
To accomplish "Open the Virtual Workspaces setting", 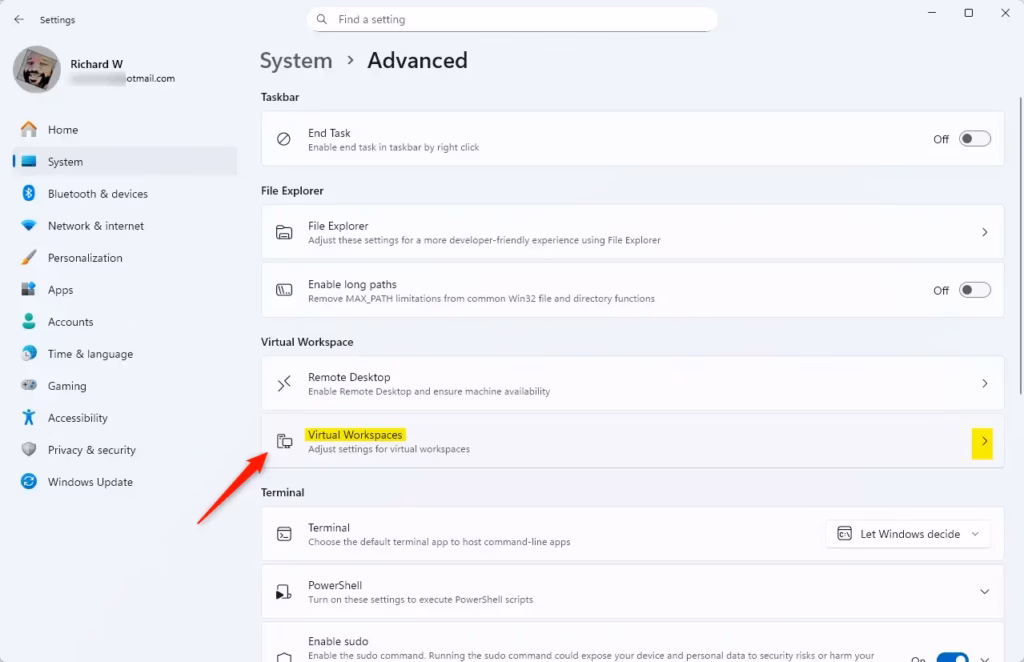I will tap(632, 441).
